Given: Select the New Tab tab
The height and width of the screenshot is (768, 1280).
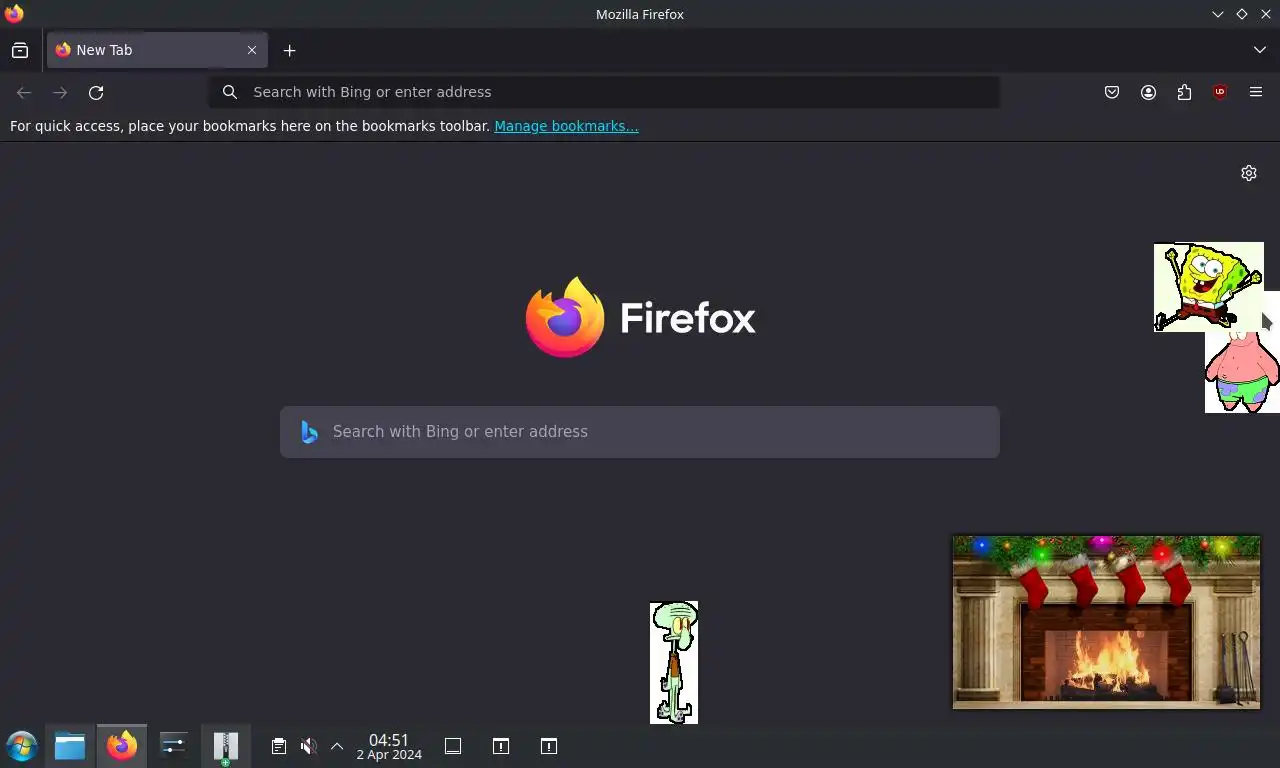Looking at the screenshot, I should [x=157, y=50].
